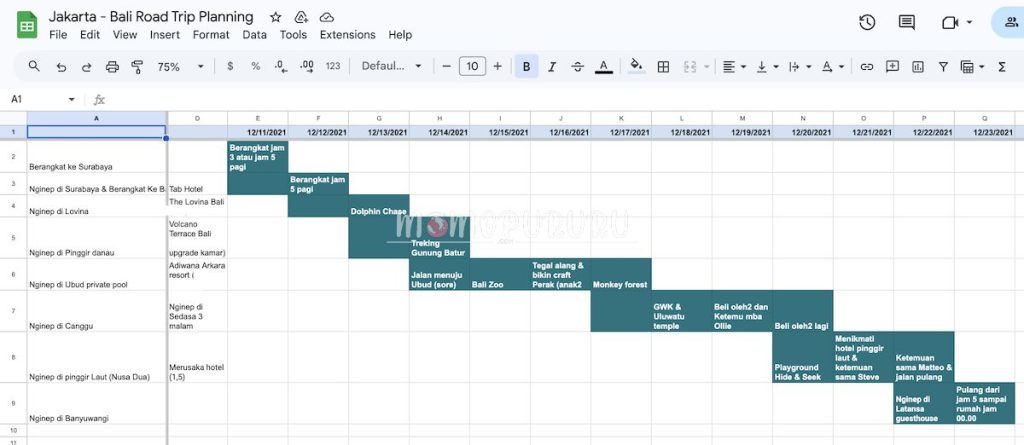Toggle strikethrough formatting

tap(577, 67)
